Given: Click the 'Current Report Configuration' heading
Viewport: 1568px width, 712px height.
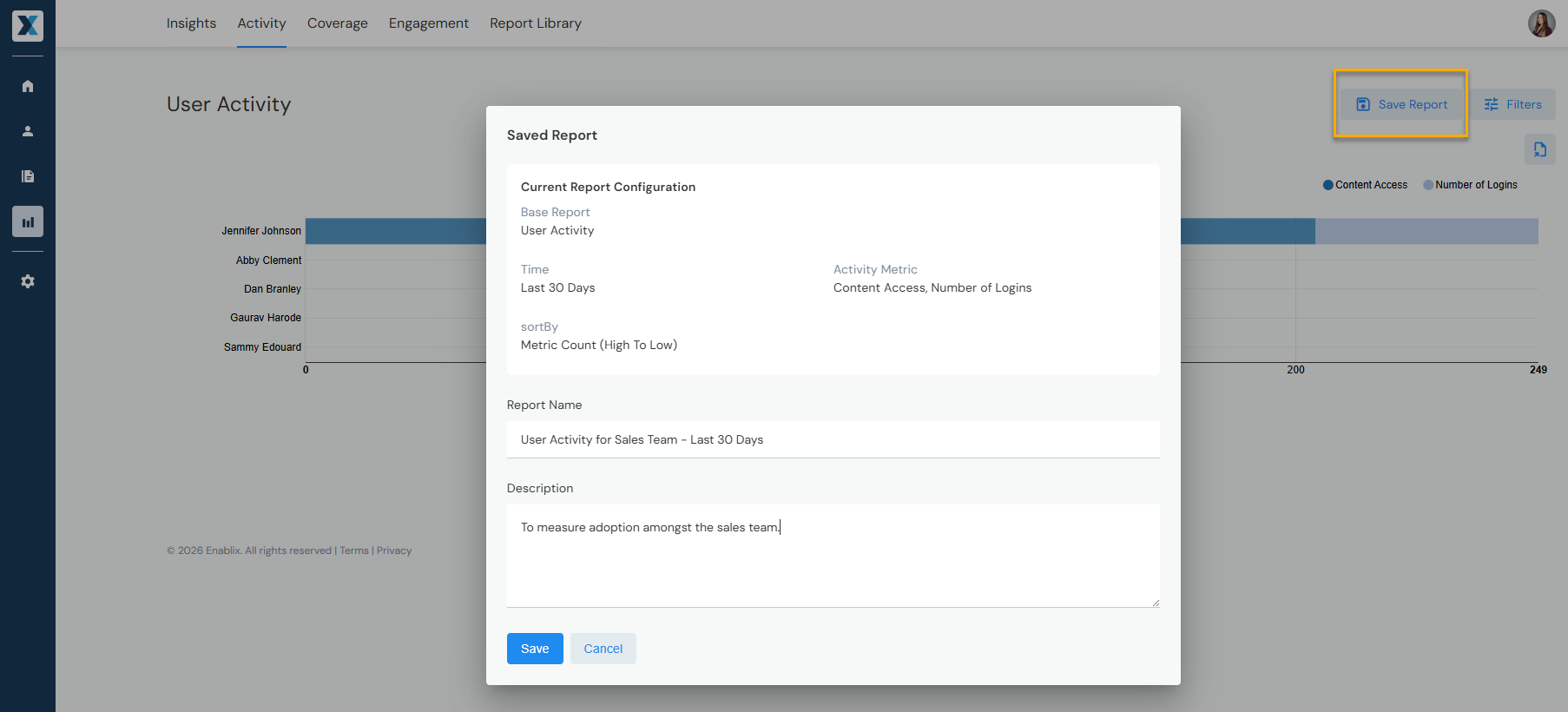Looking at the screenshot, I should pyautogui.click(x=608, y=188).
